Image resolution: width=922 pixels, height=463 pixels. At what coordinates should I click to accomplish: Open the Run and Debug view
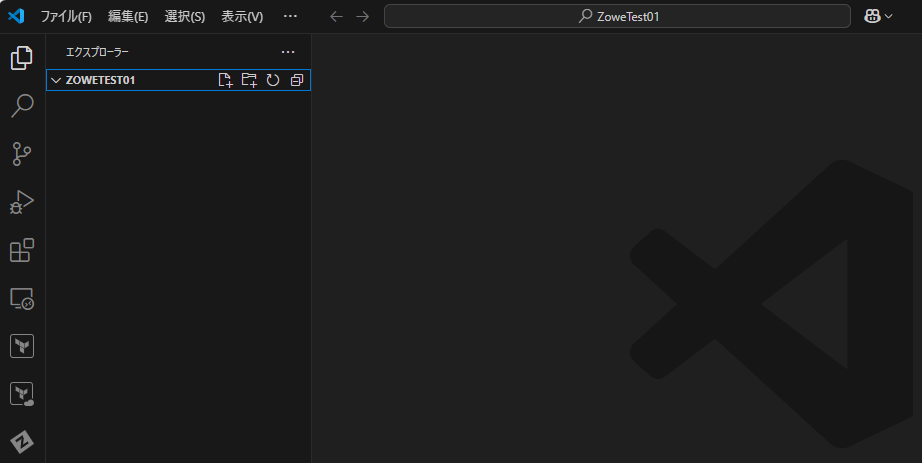click(x=22, y=202)
